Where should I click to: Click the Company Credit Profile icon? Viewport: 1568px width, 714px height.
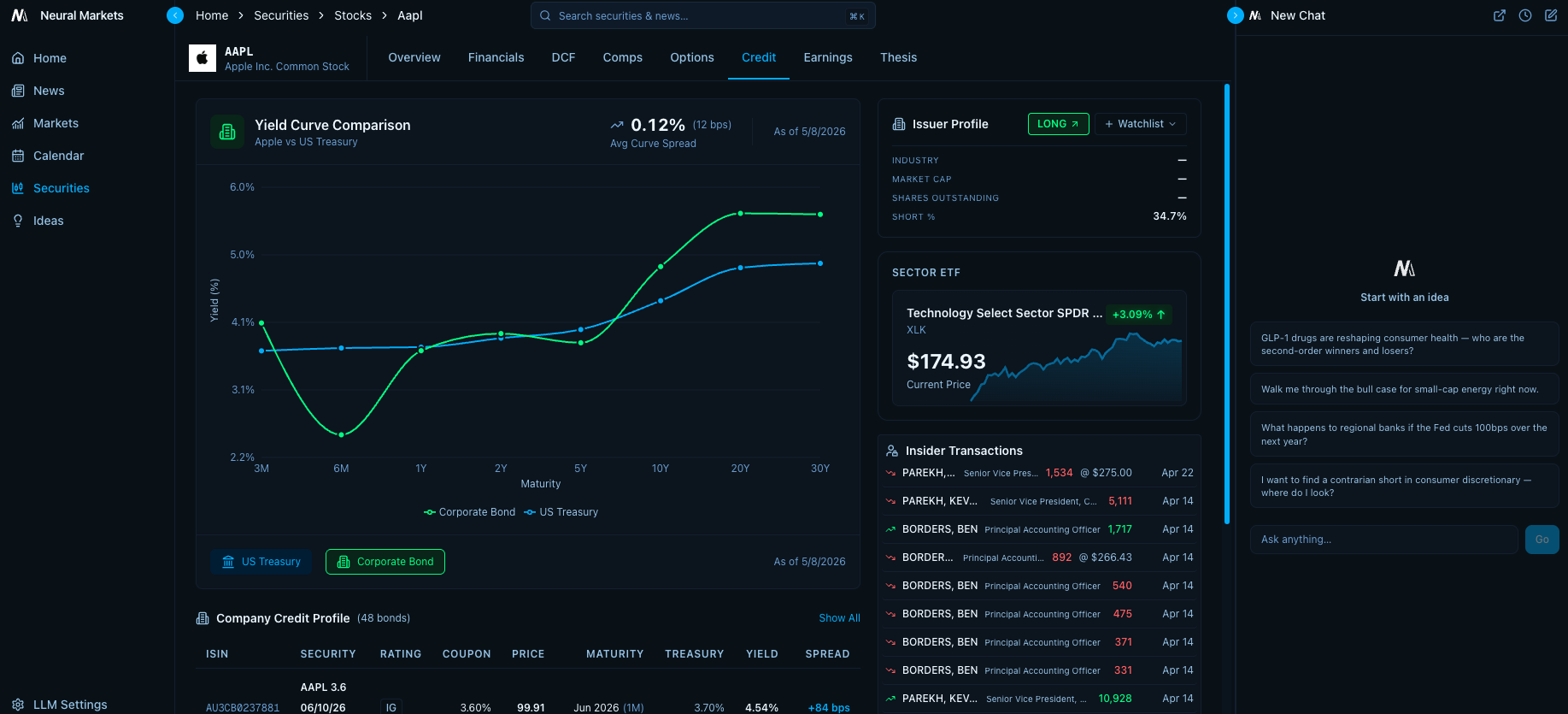pyautogui.click(x=203, y=618)
